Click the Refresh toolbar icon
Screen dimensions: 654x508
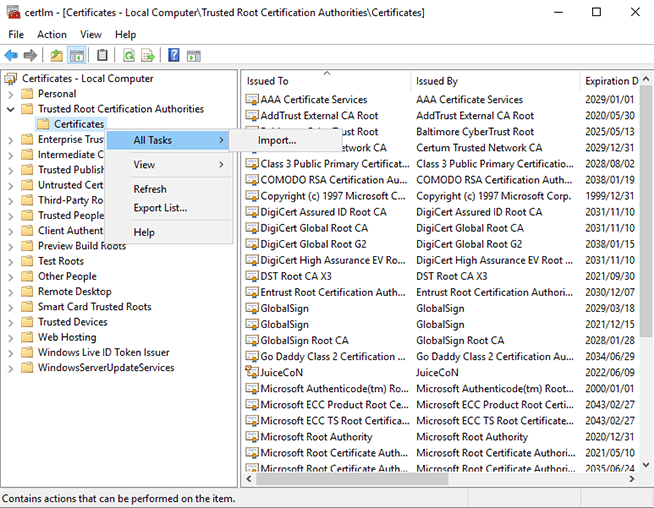[129, 55]
